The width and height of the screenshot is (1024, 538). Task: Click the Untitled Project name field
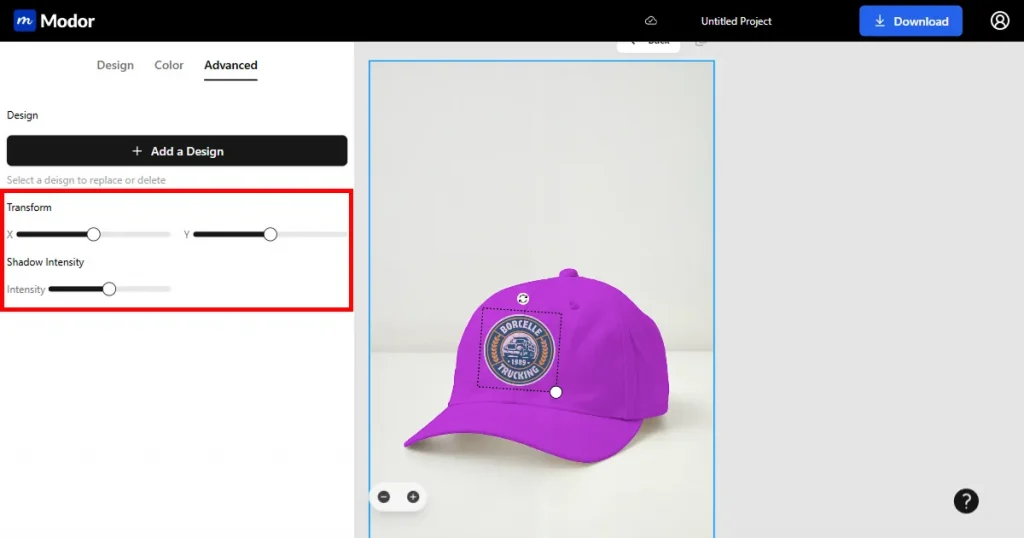tap(736, 21)
